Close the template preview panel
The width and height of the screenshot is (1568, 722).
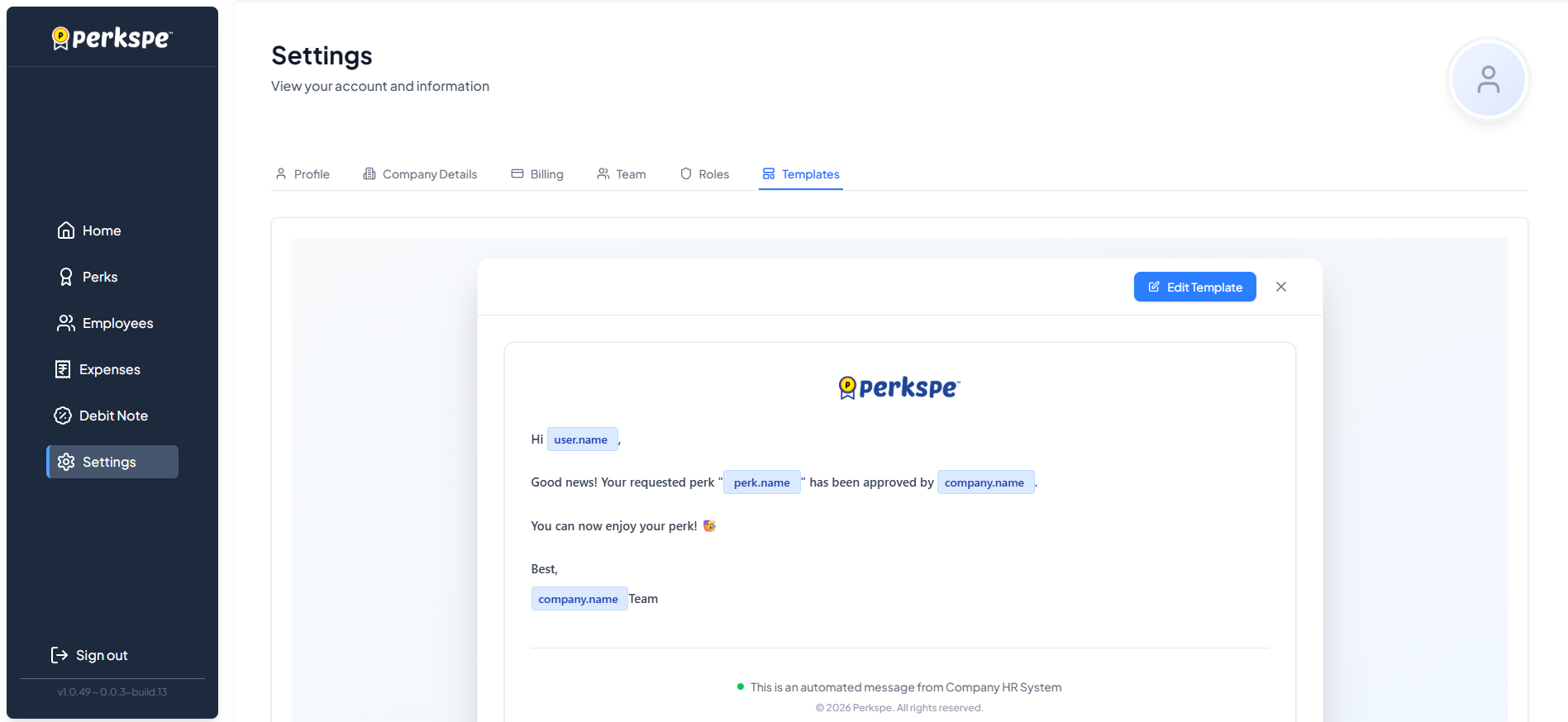pyautogui.click(x=1281, y=287)
